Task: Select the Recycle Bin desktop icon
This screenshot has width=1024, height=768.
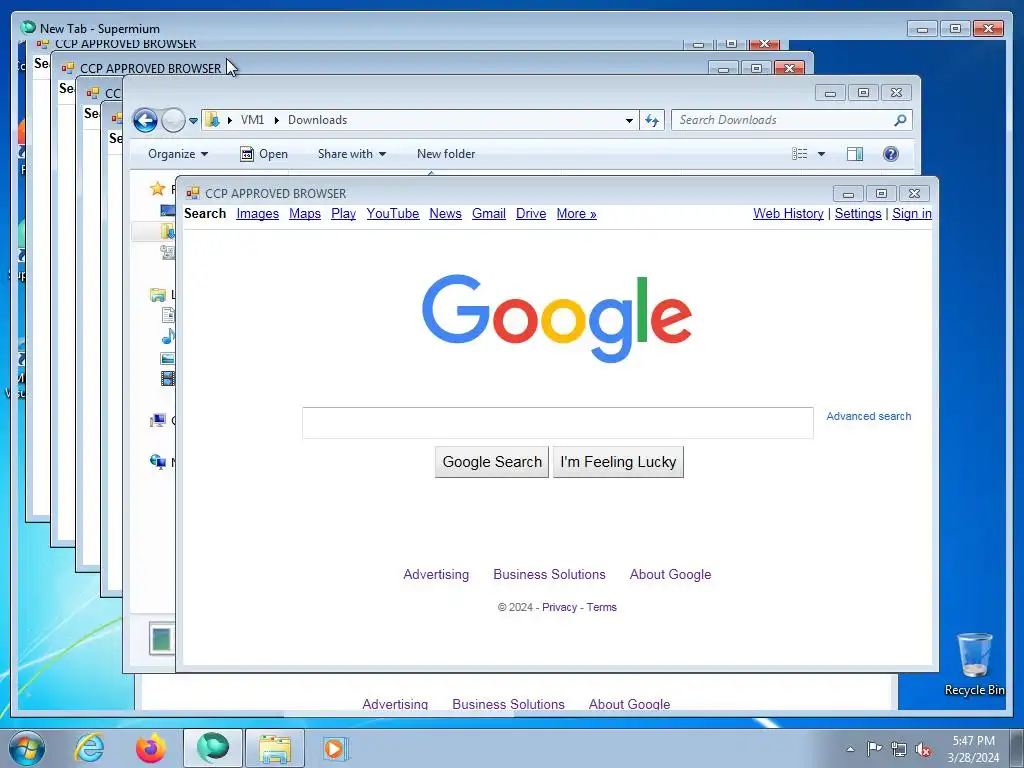Action: tap(974, 664)
